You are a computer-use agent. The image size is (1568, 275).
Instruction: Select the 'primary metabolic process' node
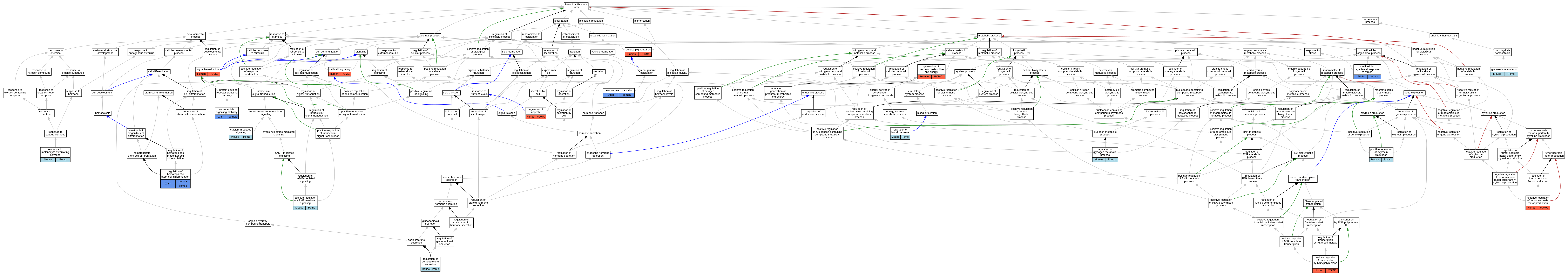tap(1186, 52)
